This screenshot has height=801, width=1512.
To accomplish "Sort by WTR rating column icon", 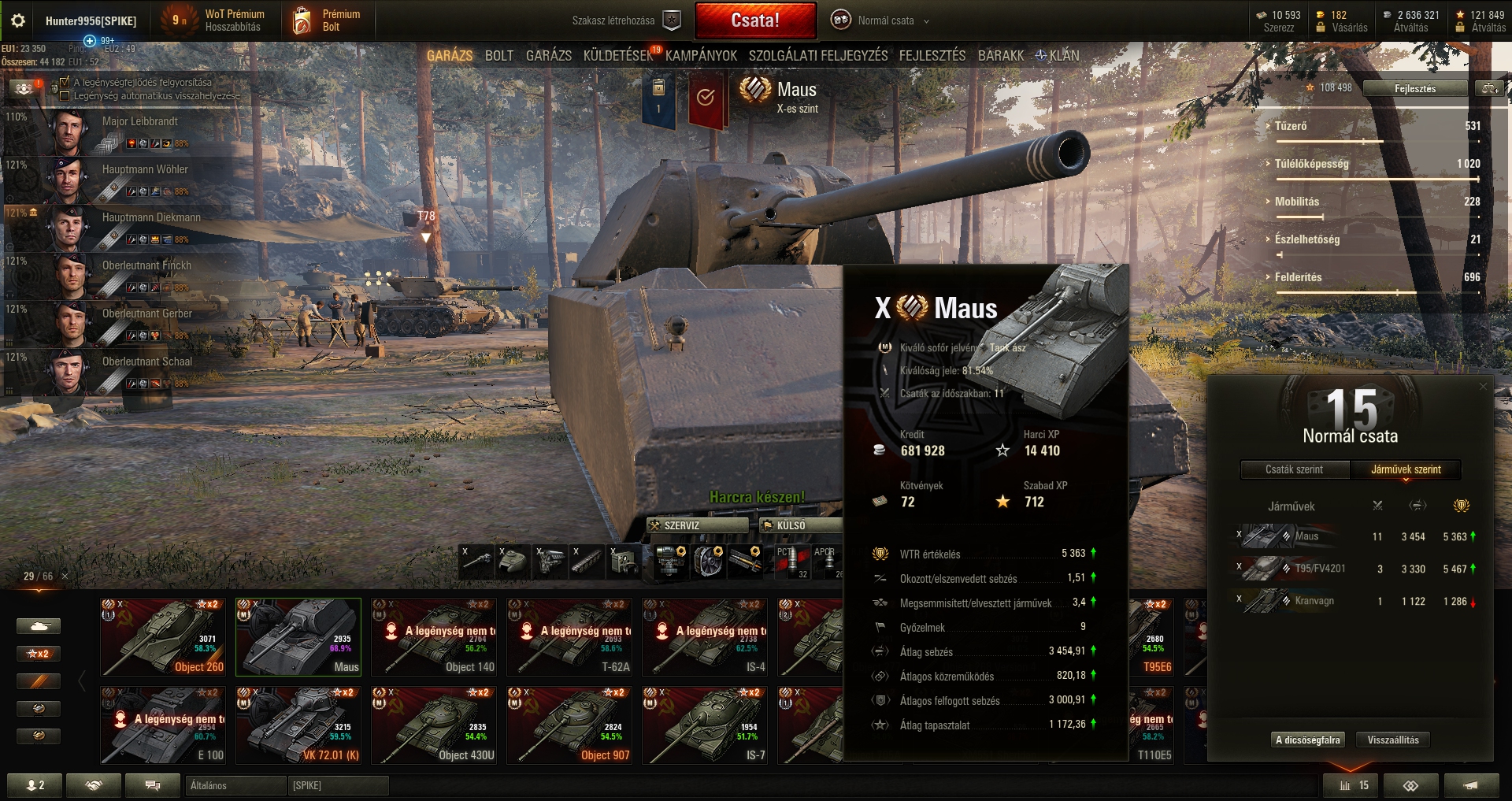I will tap(1461, 506).
